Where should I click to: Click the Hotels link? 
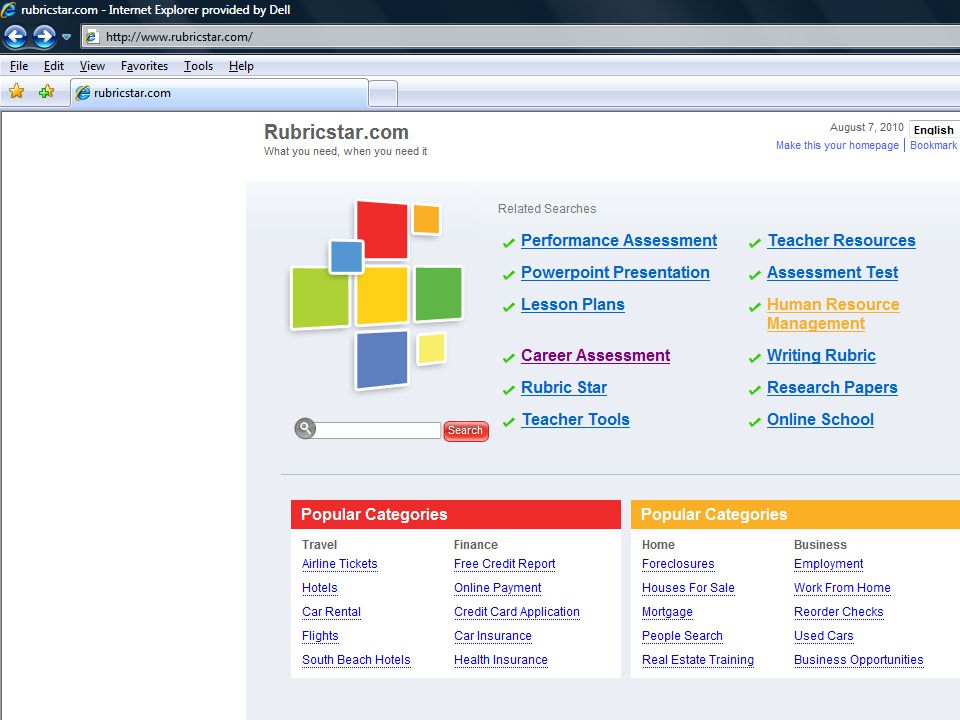pos(320,588)
